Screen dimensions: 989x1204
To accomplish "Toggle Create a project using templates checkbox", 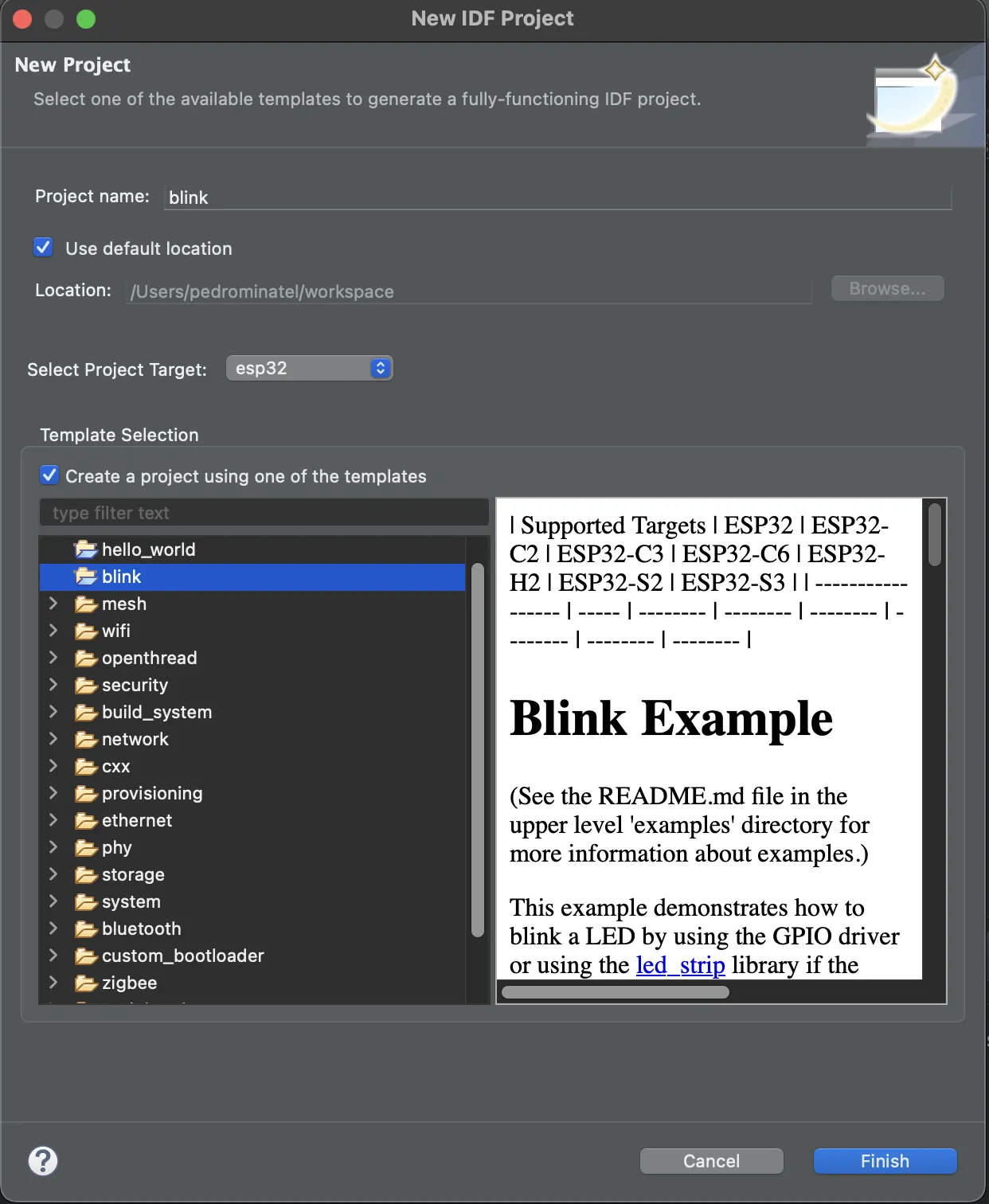I will (49, 475).
